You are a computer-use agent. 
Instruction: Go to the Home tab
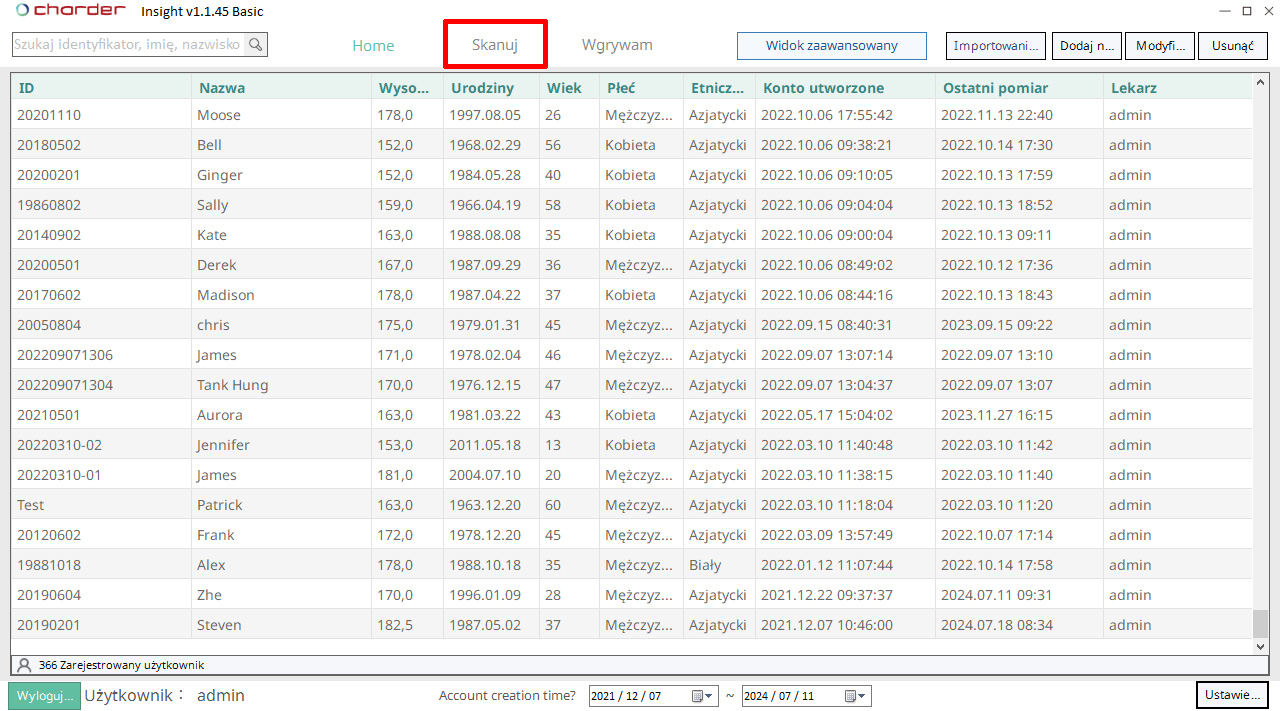pos(373,46)
